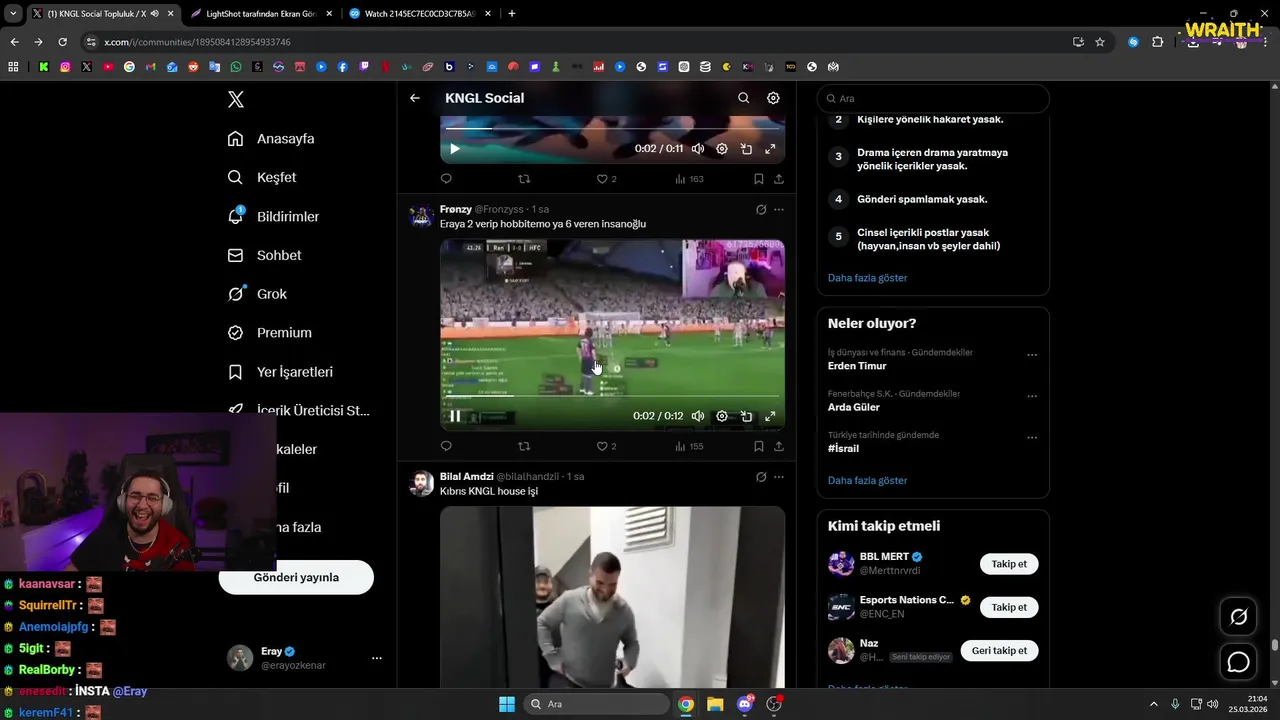Like the post with 163 views
The height and width of the screenshot is (720, 1280).
point(606,179)
